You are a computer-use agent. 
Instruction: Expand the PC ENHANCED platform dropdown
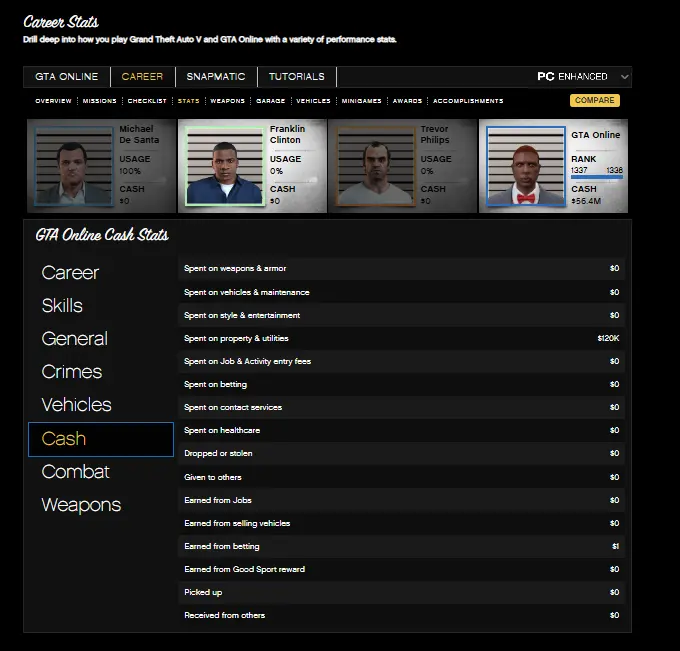582,77
